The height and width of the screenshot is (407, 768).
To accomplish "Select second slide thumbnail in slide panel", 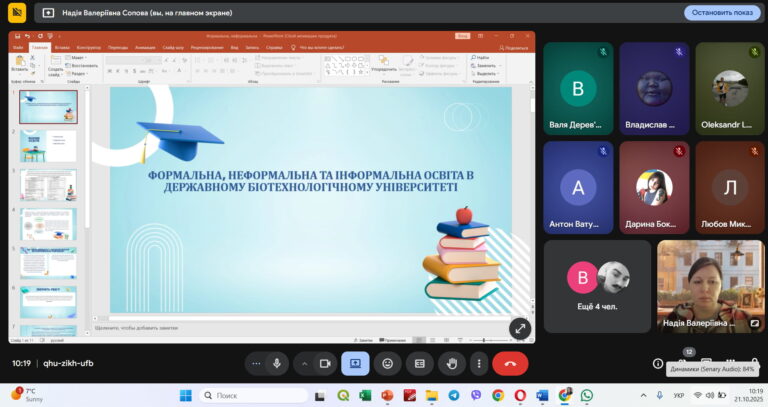I will [48, 146].
